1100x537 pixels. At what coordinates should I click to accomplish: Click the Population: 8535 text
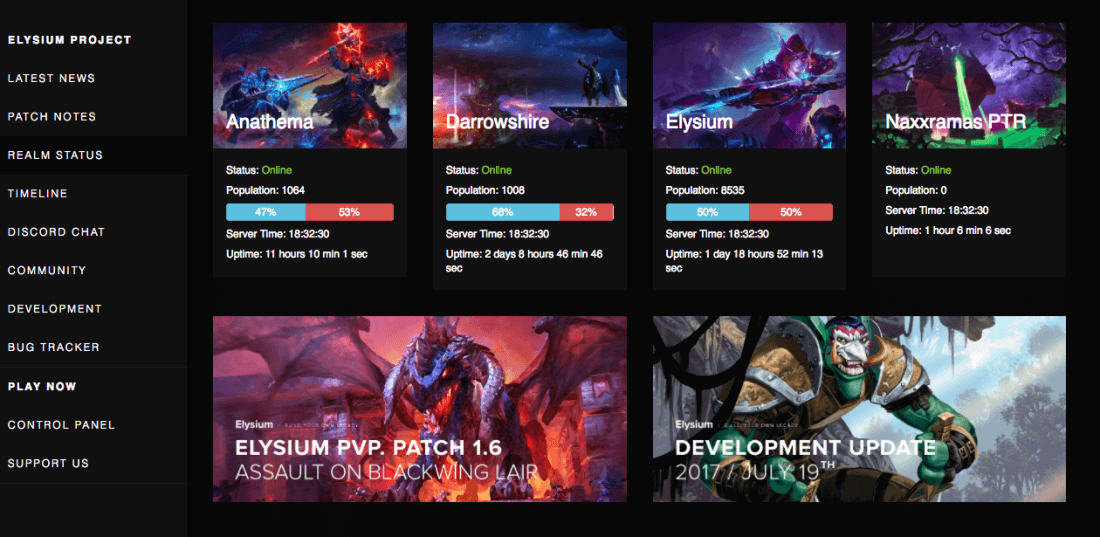[705, 190]
